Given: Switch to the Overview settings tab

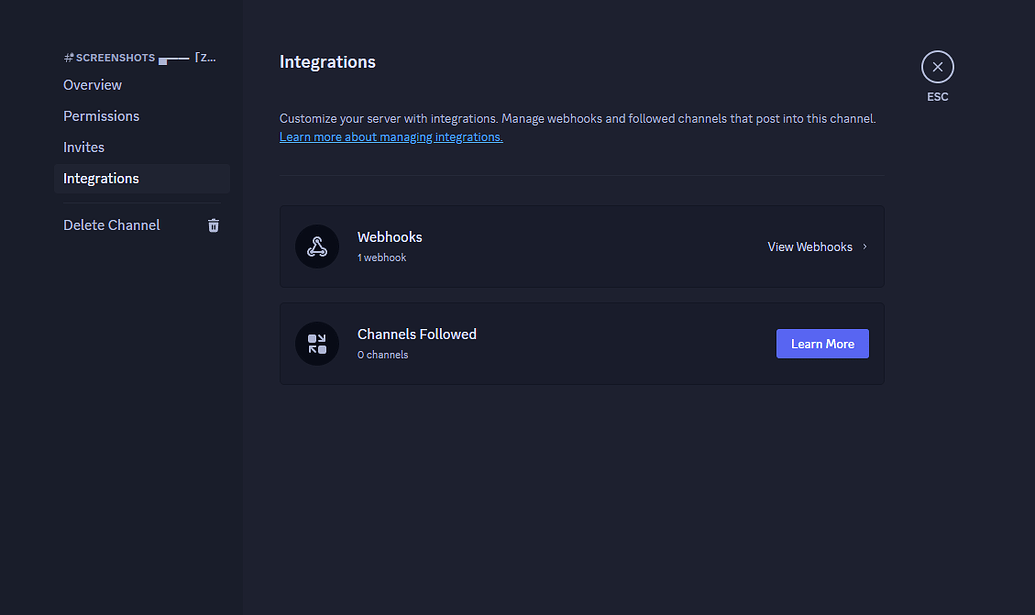Looking at the screenshot, I should (x=92, y=84).
